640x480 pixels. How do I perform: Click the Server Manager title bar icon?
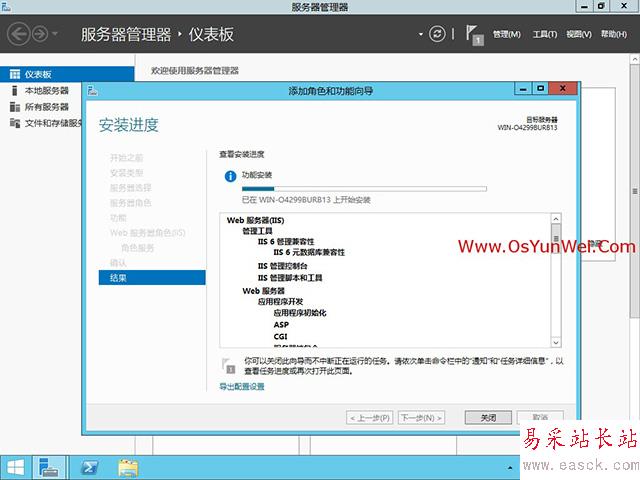[6, 6]
